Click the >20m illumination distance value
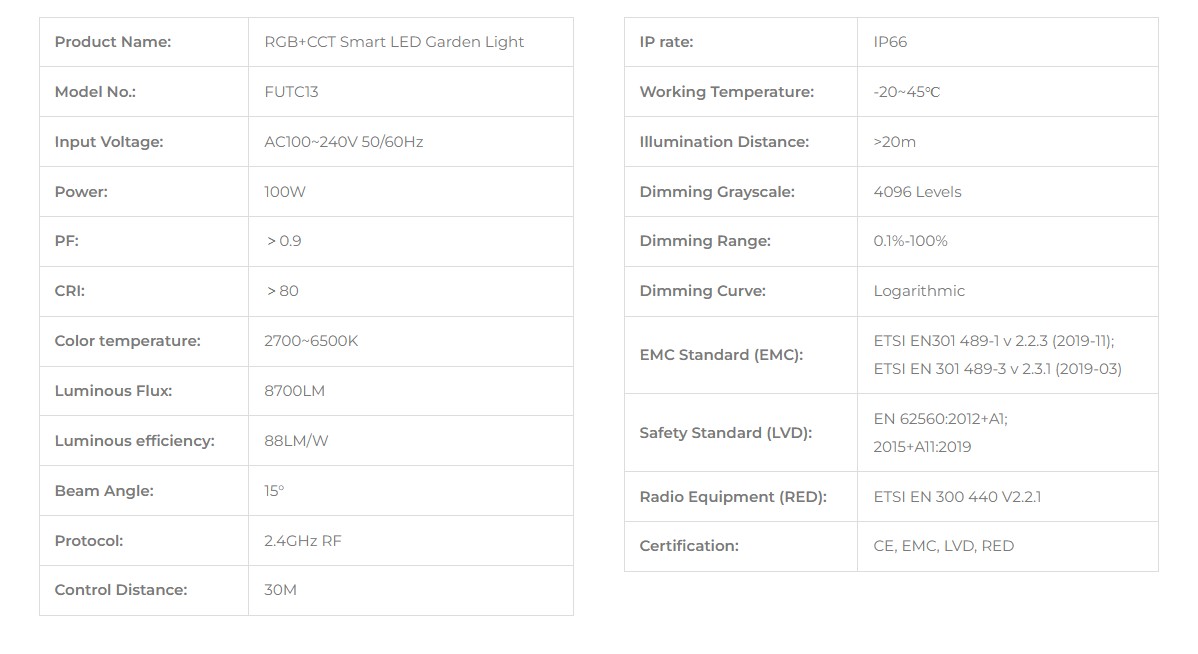This screenshot has width=1198, height=654. pyautogui.click(x=894, y=142)
